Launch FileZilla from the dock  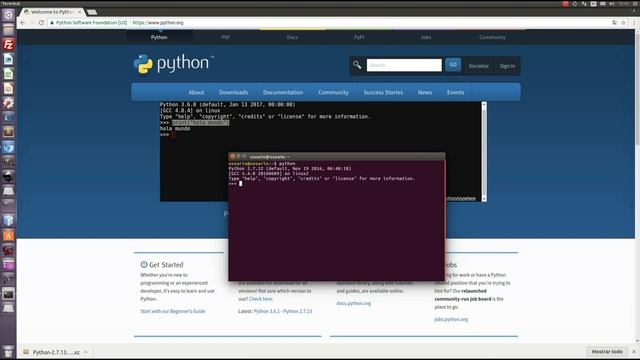coord(8,44)
